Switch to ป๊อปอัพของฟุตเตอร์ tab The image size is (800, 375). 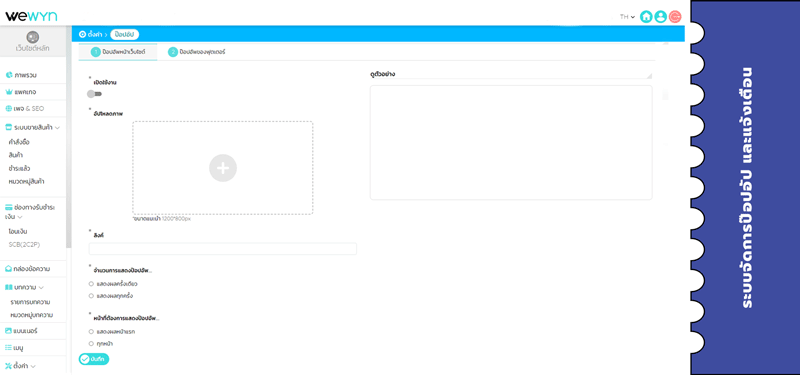(x=197, y=52)
